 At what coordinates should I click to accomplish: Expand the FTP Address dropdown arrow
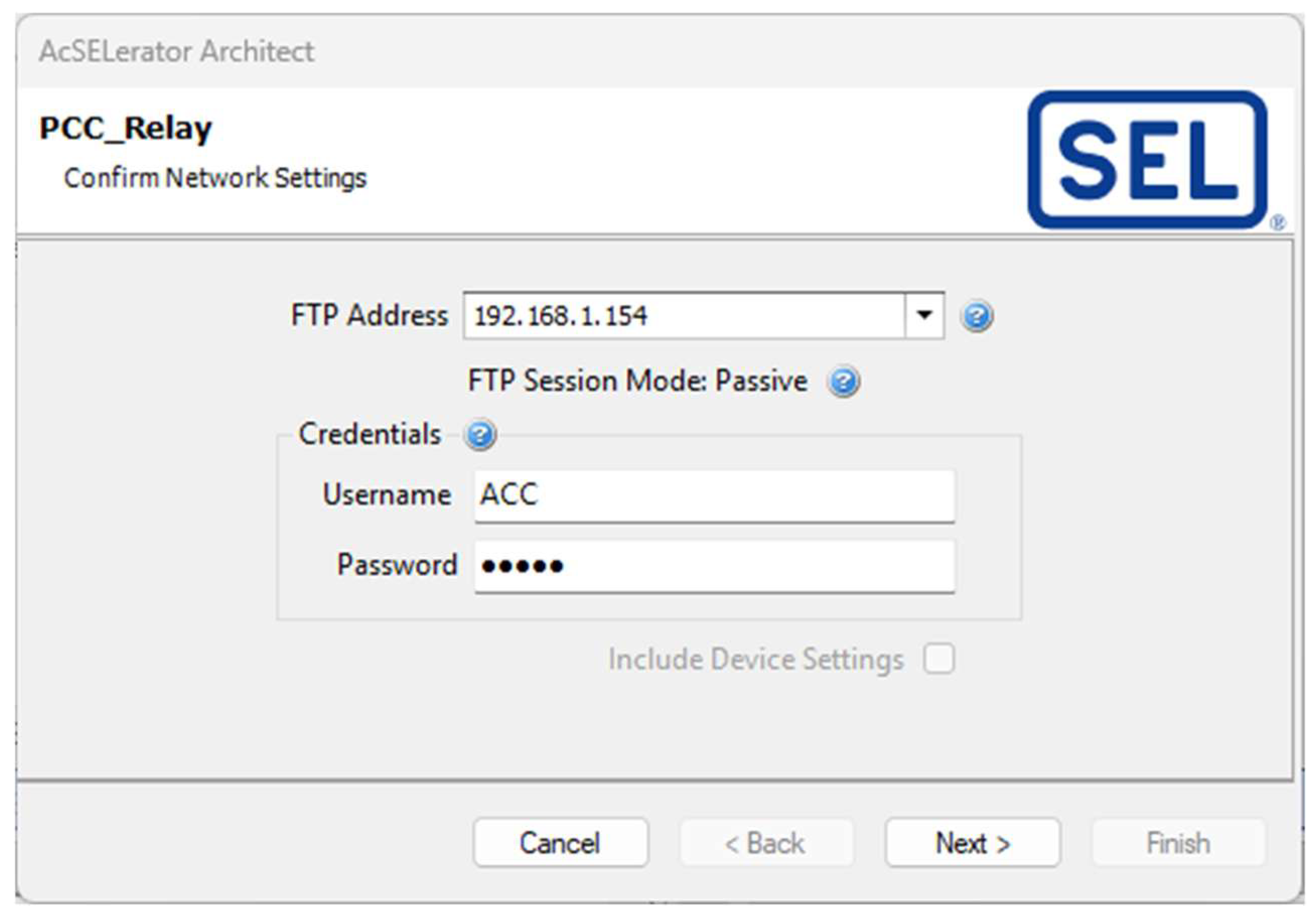924,315
